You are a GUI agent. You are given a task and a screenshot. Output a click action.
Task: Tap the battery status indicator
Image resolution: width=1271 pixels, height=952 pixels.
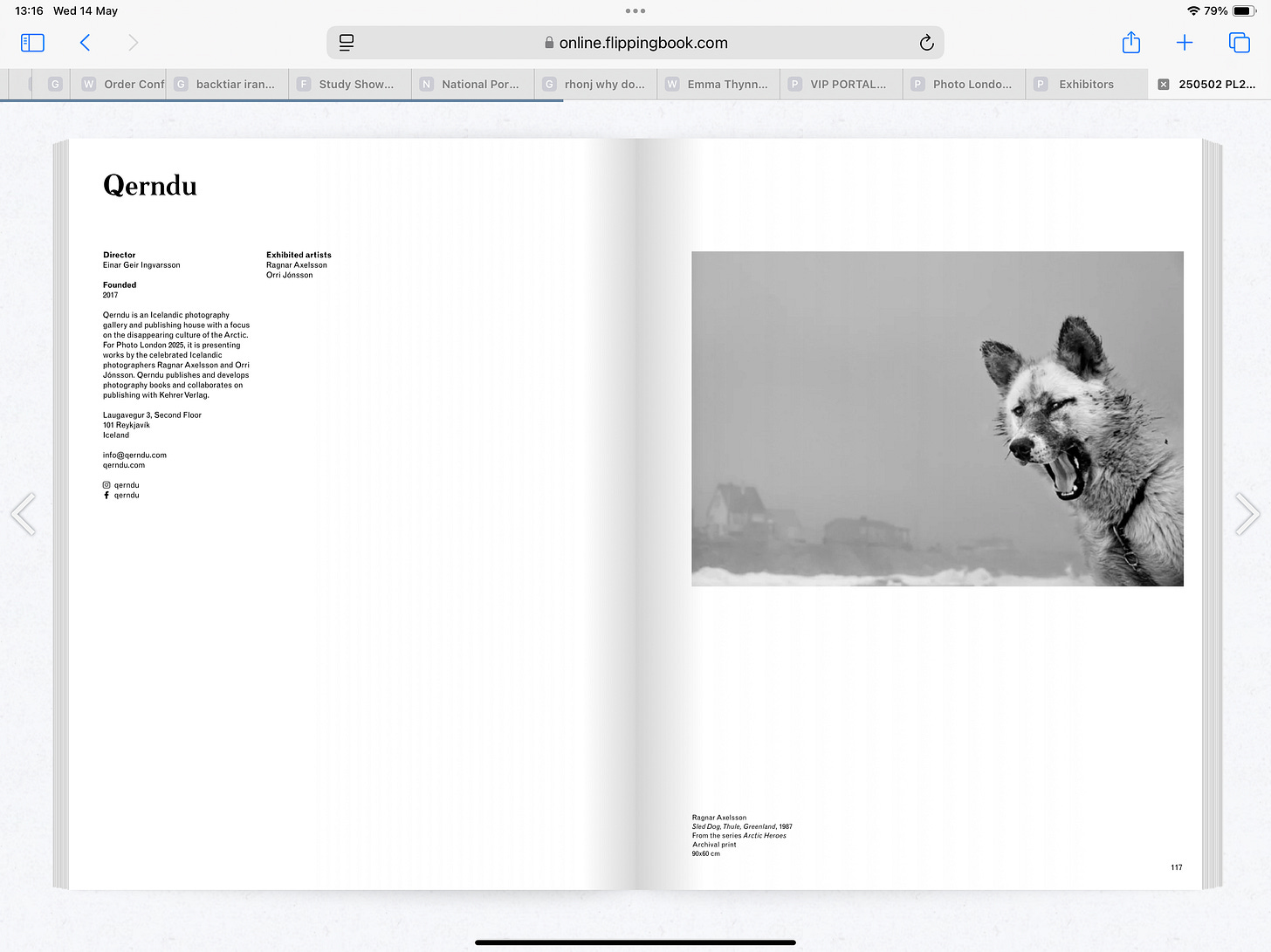(x=1244, y=10)
